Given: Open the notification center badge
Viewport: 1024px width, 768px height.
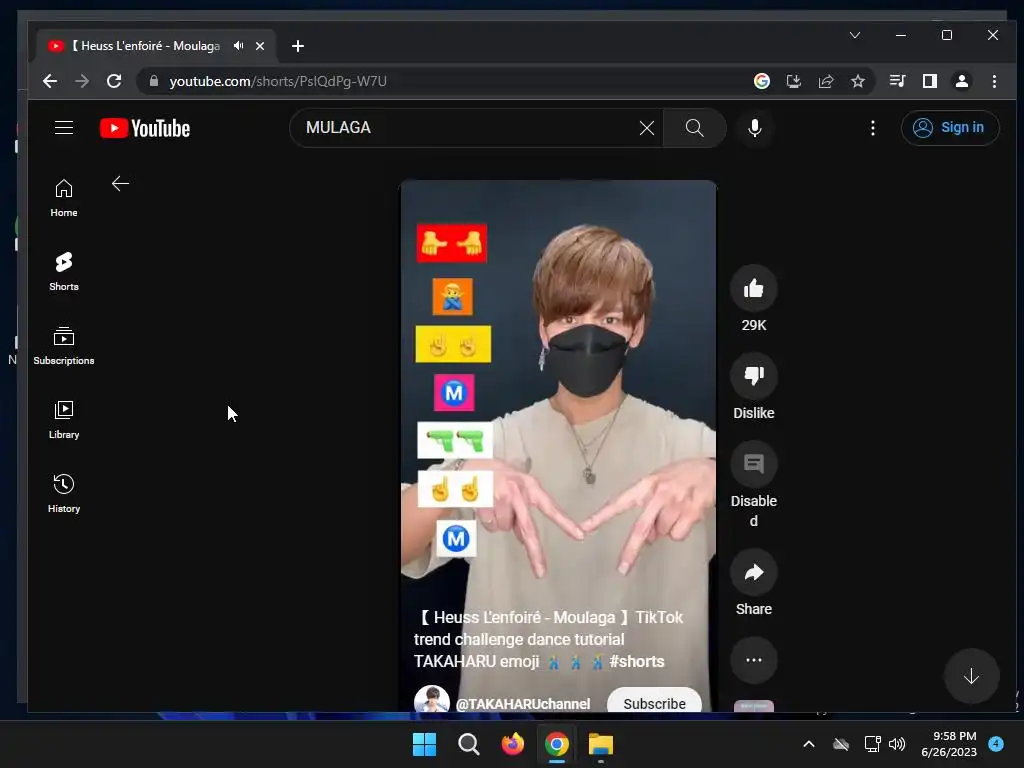Looking at the screenshot, I should 996,743.
